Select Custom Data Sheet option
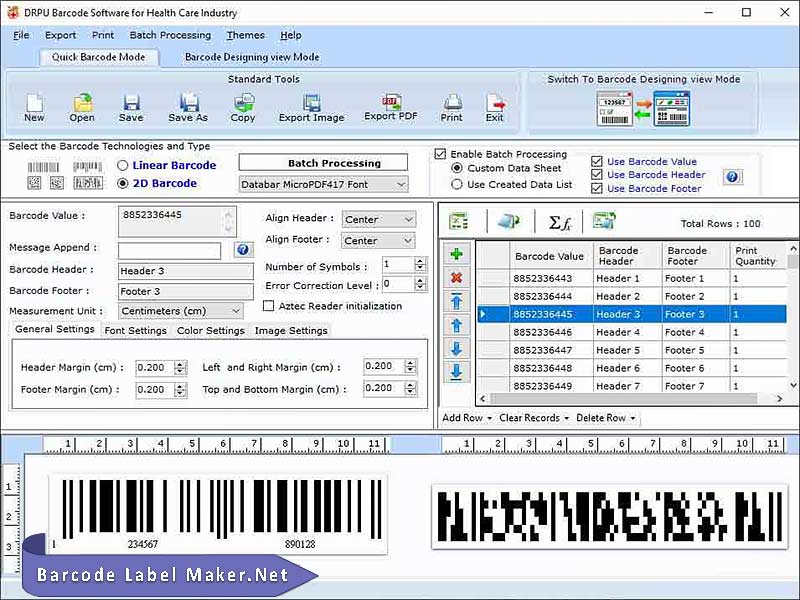The width and height of the screenshot is (800, 600). 457,168
